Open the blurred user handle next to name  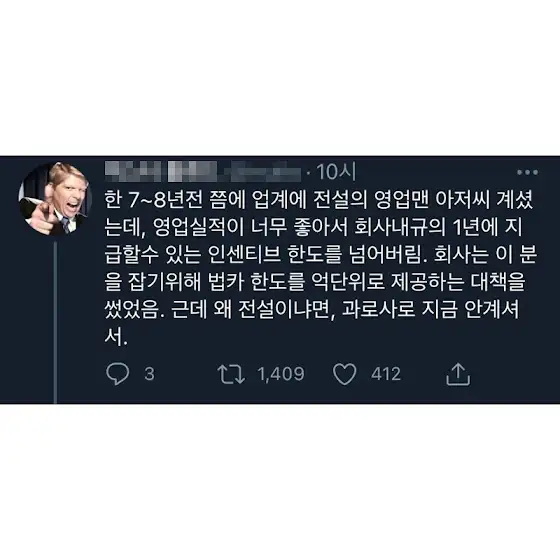coord(260,171)
